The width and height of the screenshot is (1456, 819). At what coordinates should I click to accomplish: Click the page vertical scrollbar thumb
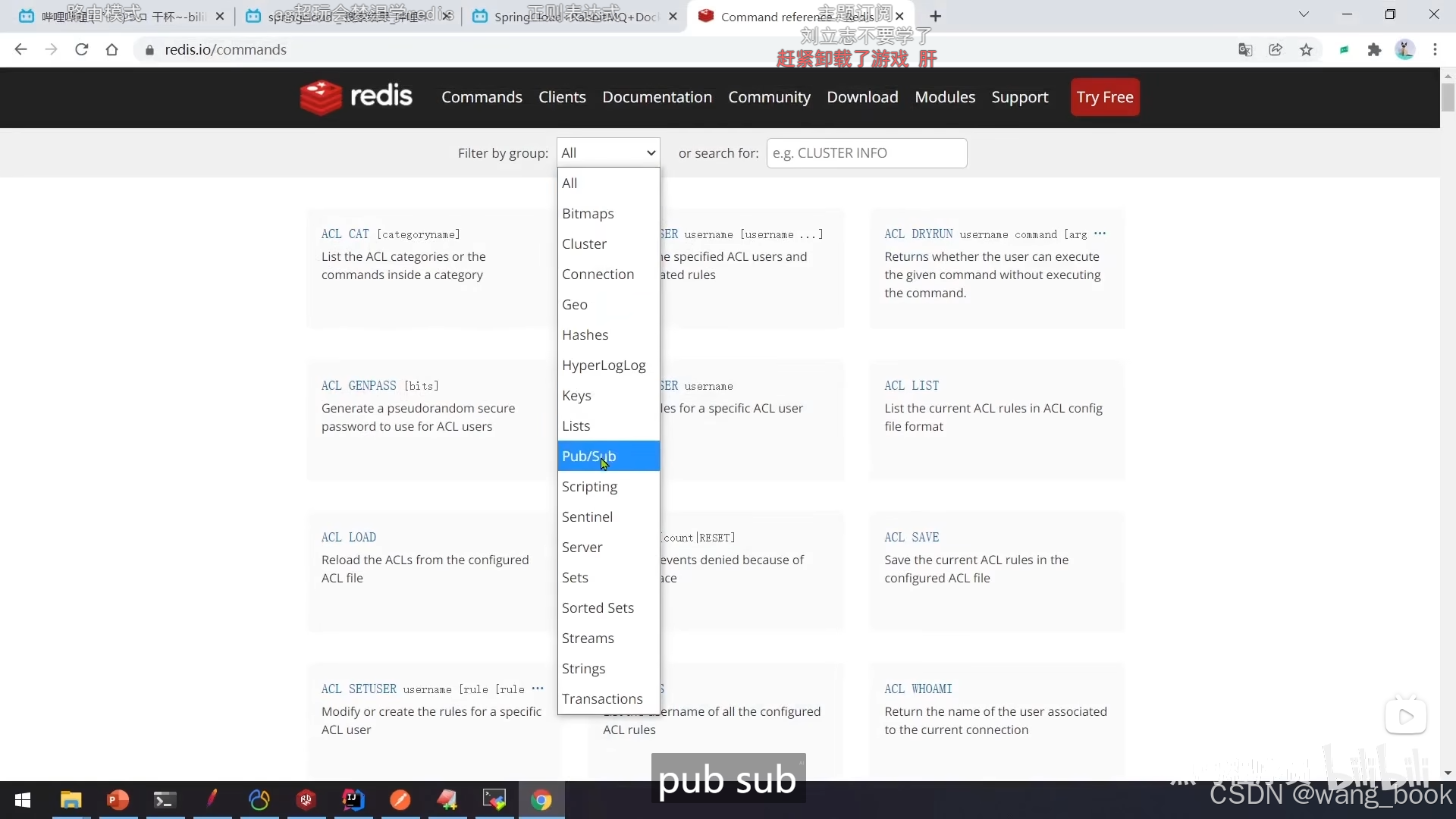pyautogui.click(x=1448, y=97)
